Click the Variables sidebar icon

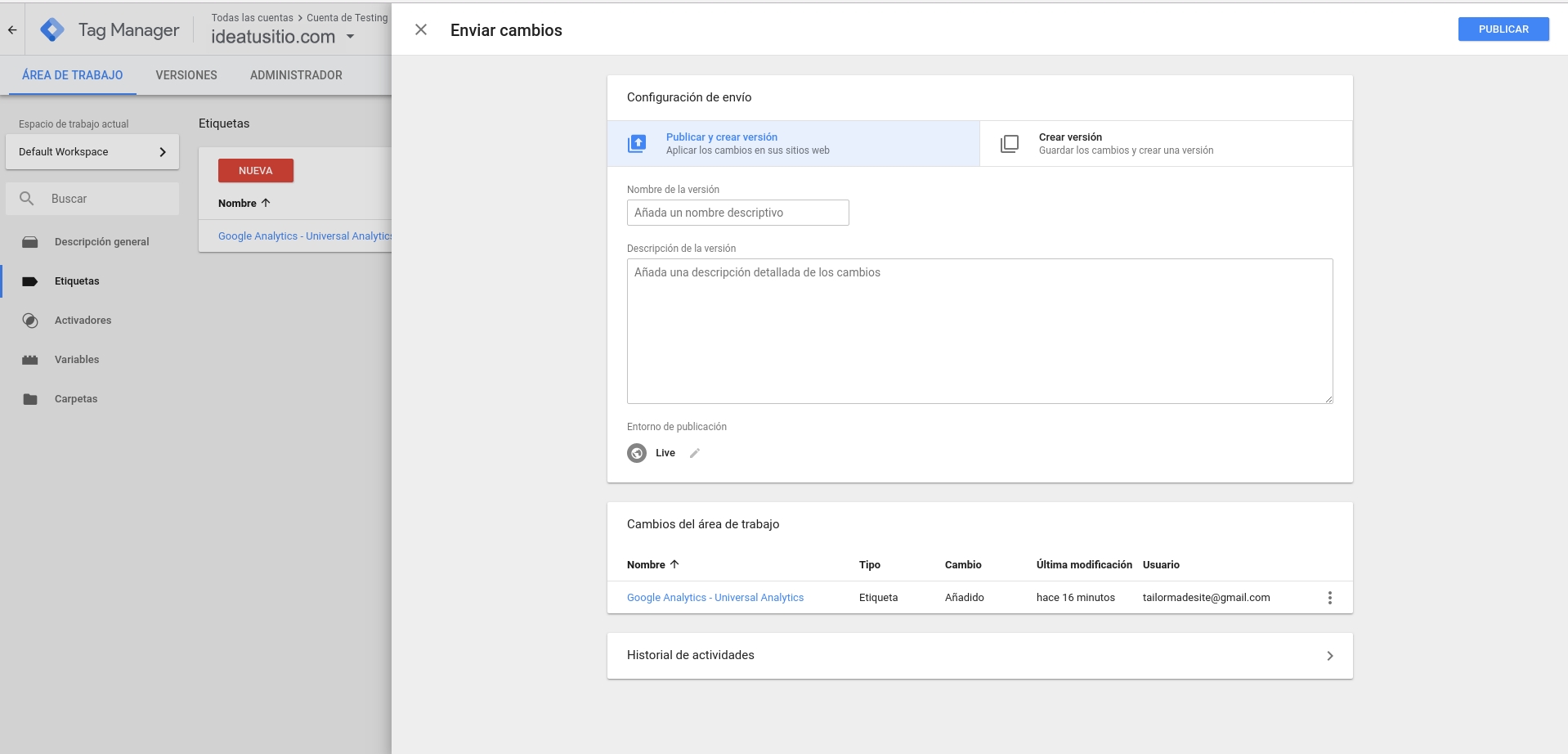click(x=30, y=360)
